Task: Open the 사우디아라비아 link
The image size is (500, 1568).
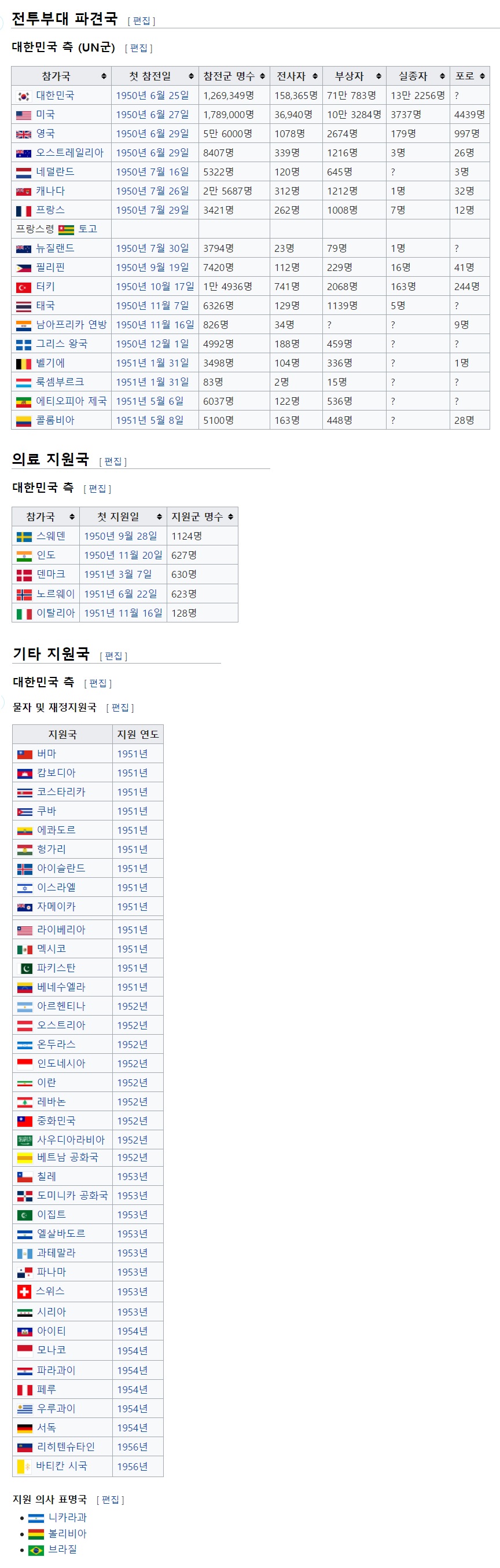Action: [71, 1141]
